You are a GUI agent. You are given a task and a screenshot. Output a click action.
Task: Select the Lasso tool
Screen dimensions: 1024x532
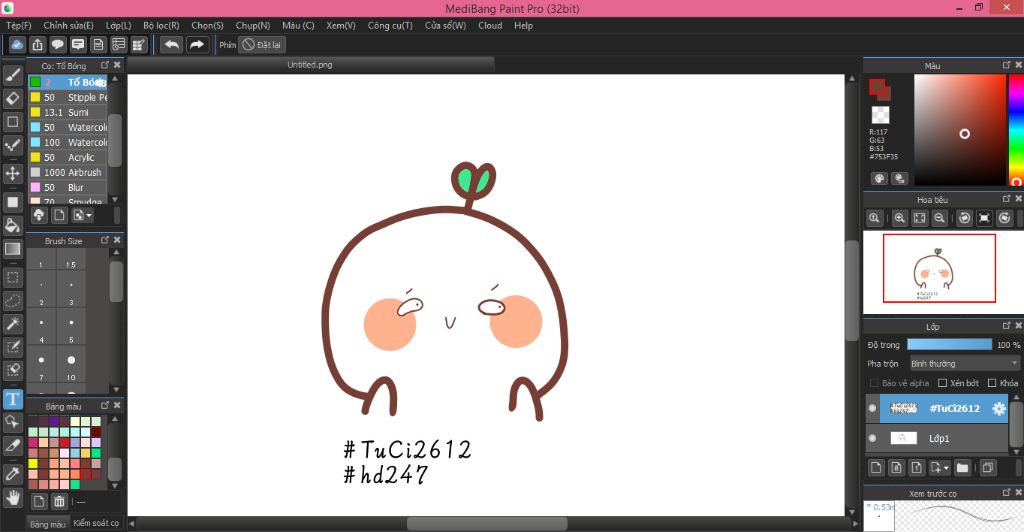(12, 301)
